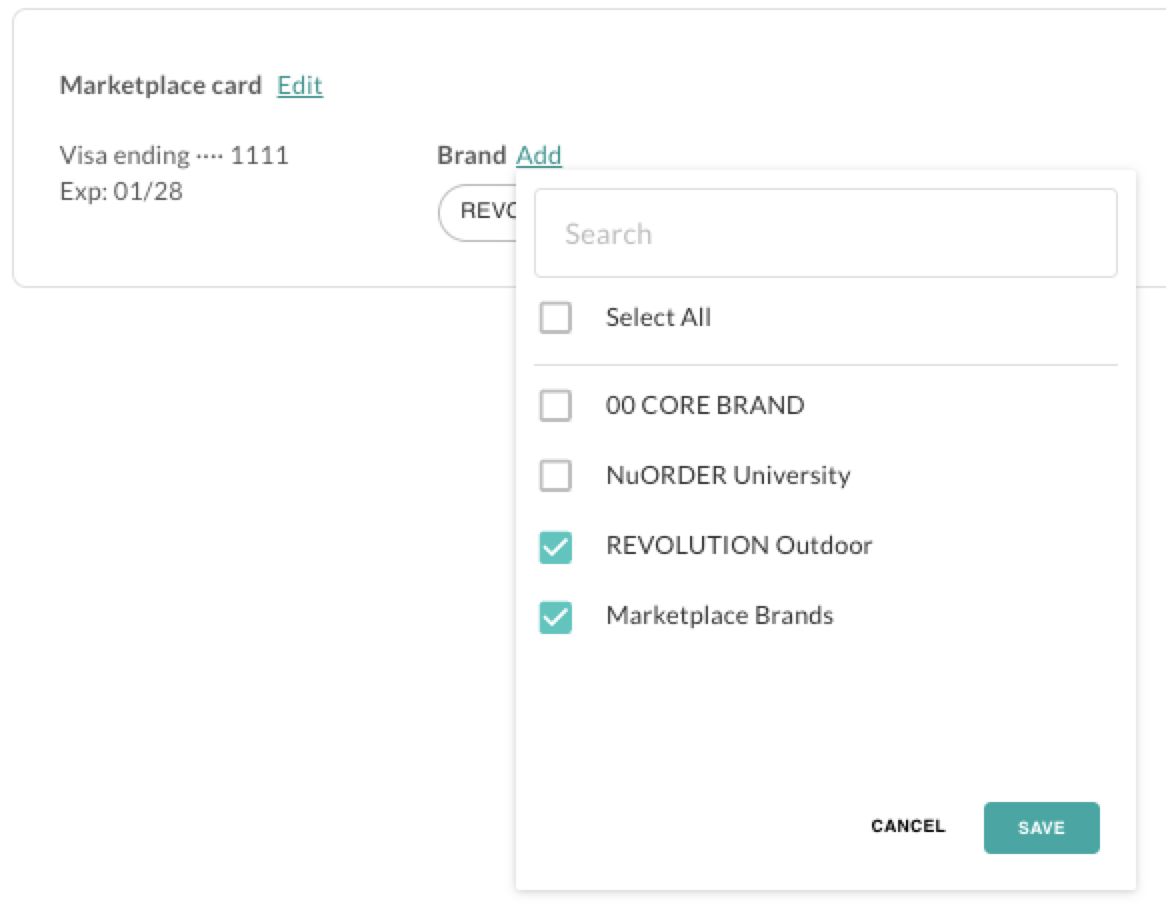The height and width of the screenshot is (906, 1166).
Task: Toggle NuORDER University via its label
Action: tap(727, 475)
